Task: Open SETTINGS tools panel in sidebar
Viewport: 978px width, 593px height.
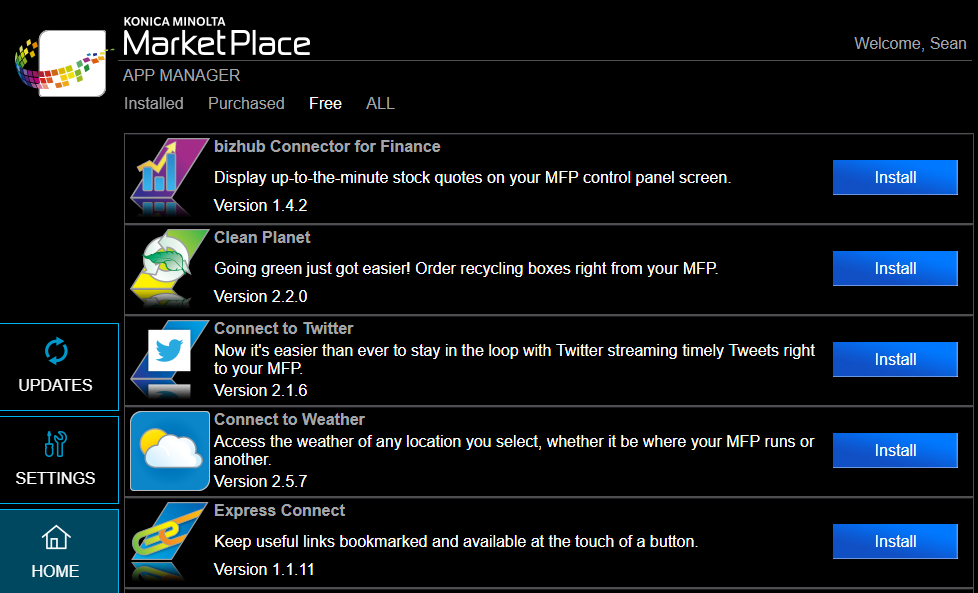Action: (56, 460)
